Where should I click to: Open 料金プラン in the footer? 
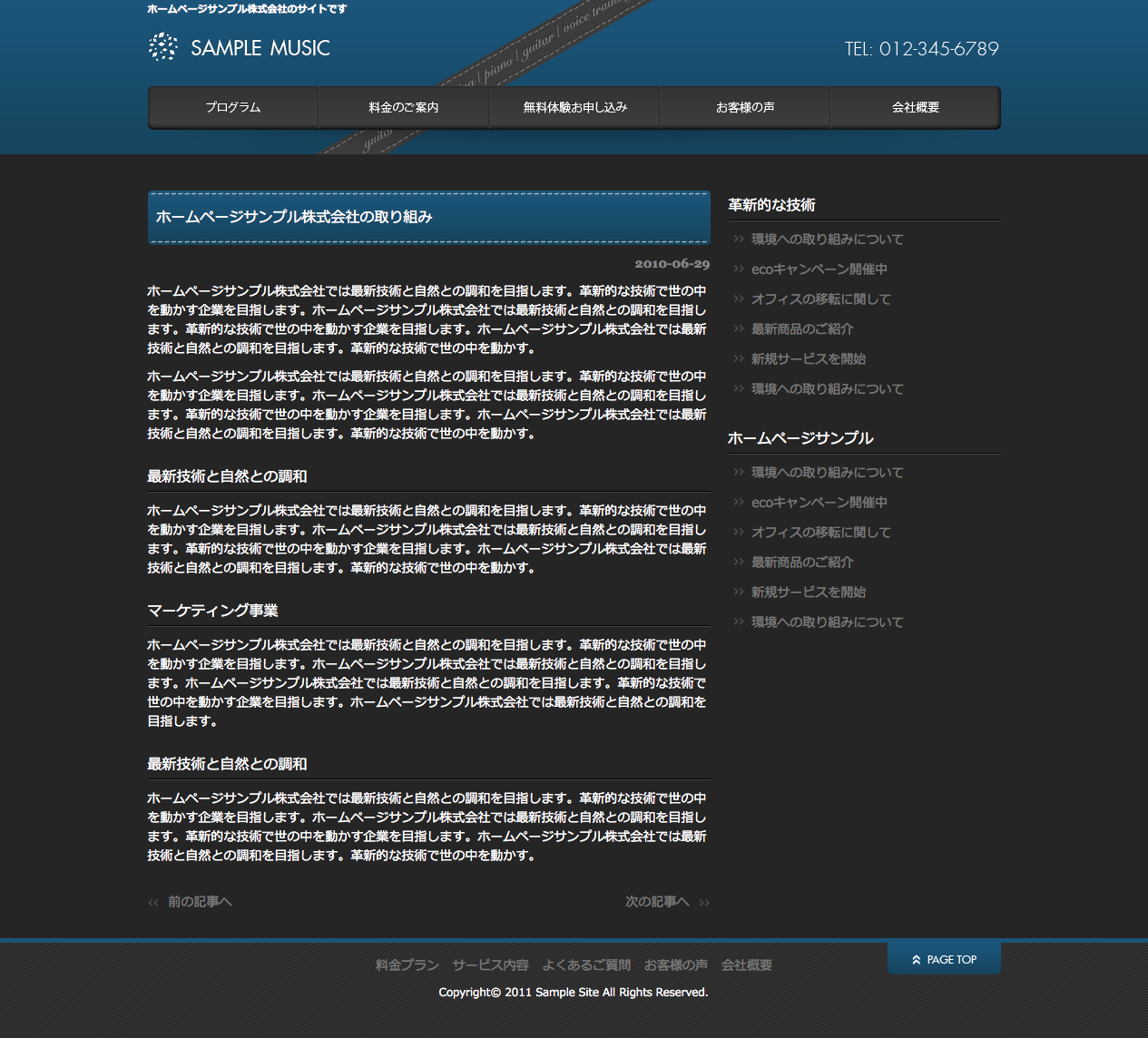point(407,965)
